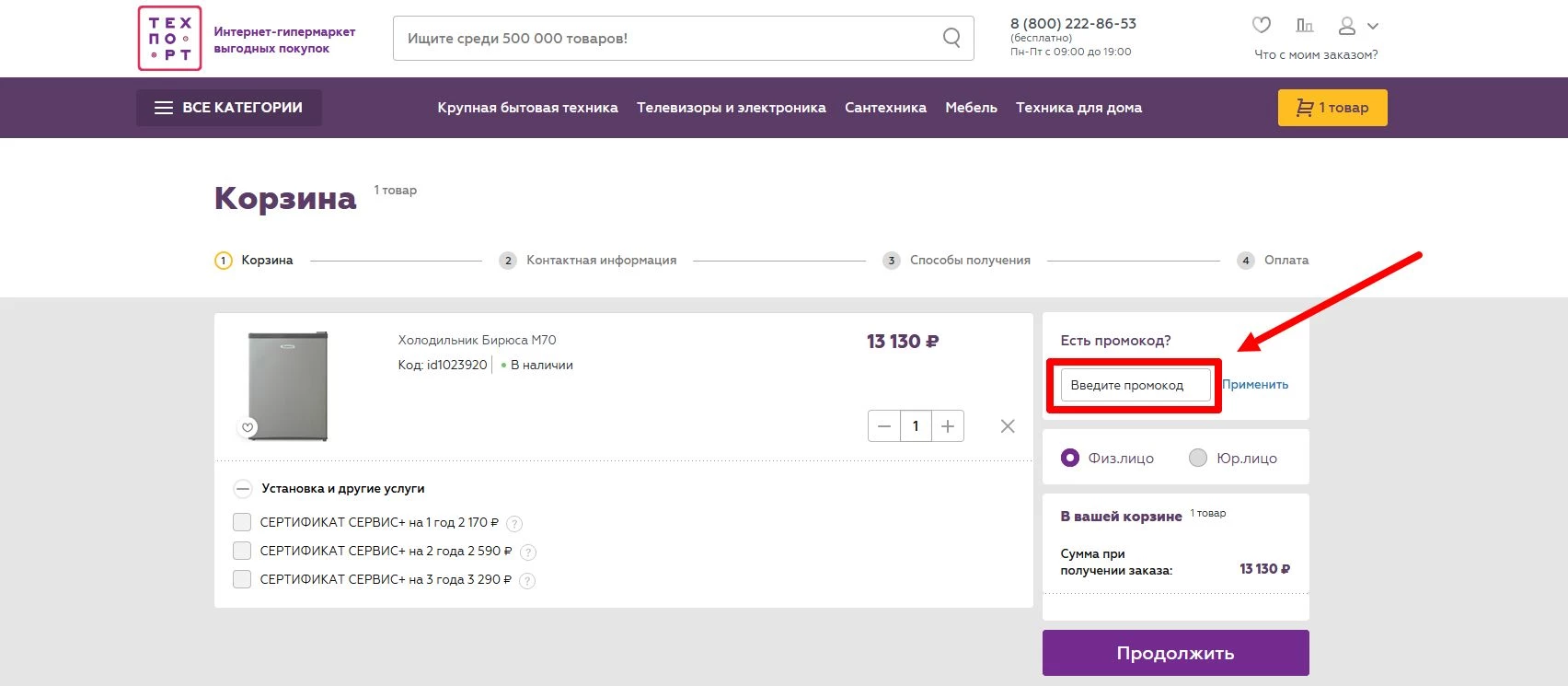
Task: Click the quantity value field
Action: (916, 426)
